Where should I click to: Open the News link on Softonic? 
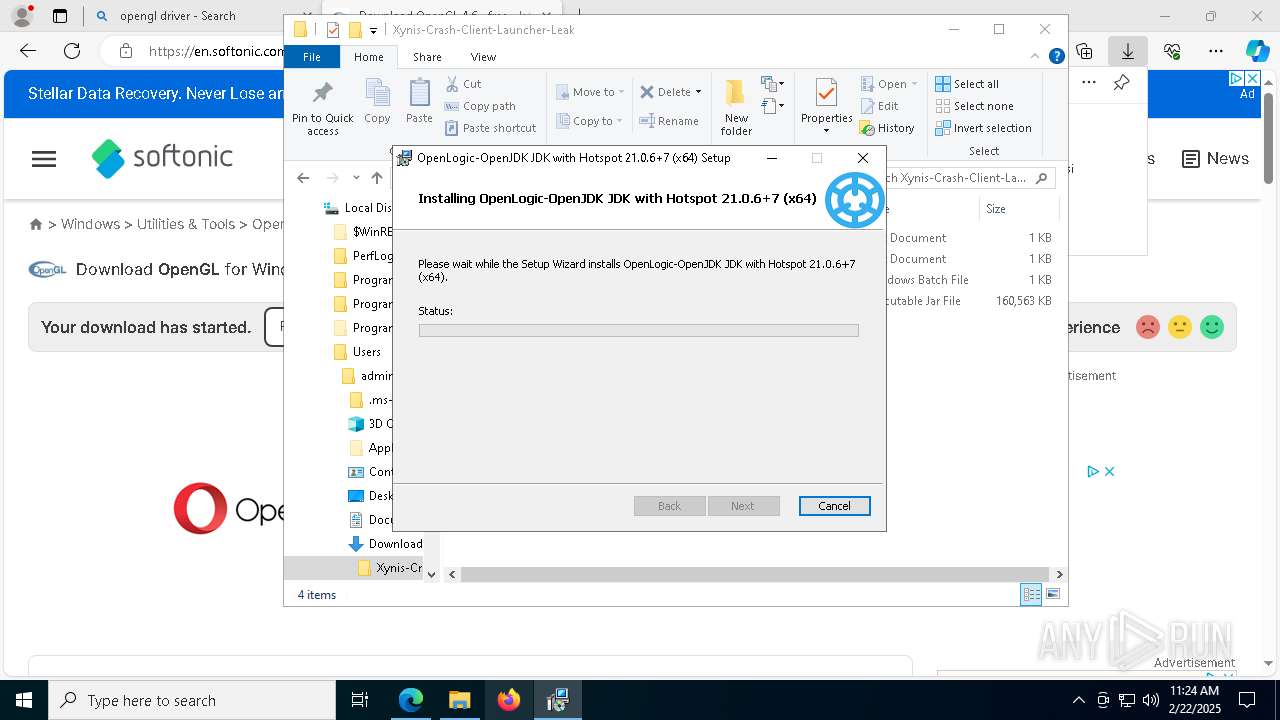click(1215, 159)
